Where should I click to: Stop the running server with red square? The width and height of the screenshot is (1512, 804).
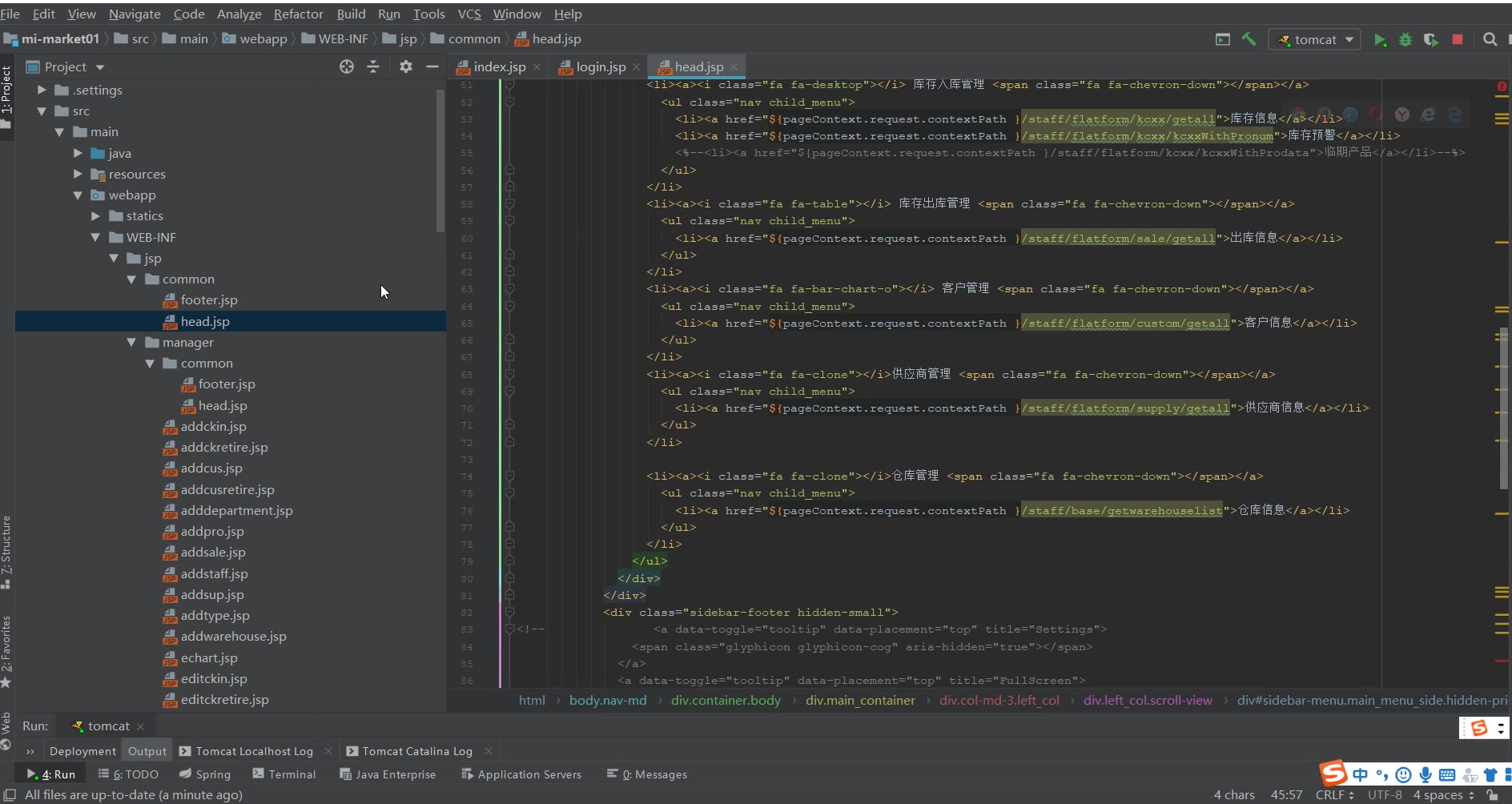click(x=1458, y=39)
